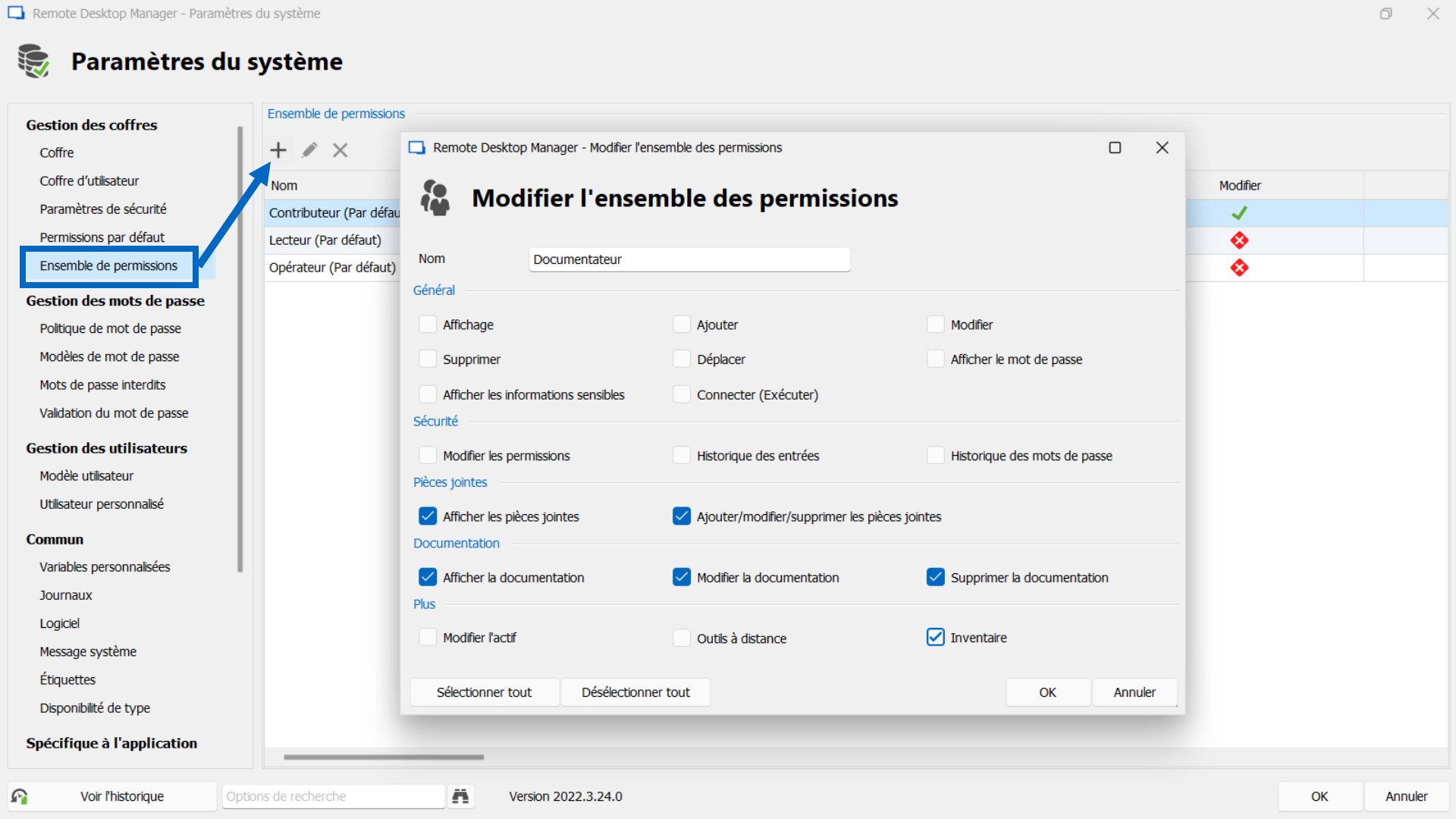The height and width of the screenshot is (819, 1456).
Task: Click the headset support icon
Action: click(20, 796)
